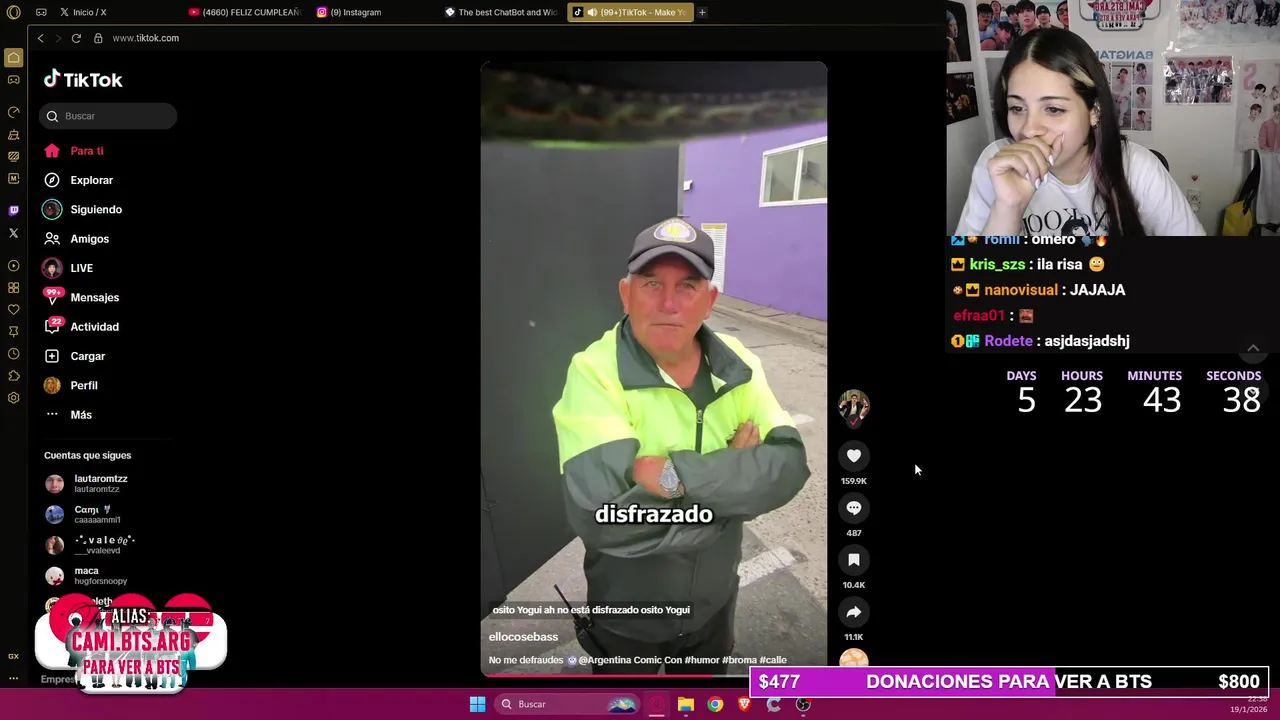Open OBS Studio from taskbar
This screenshot has width=1280, height=720.
tap(803, 704)
